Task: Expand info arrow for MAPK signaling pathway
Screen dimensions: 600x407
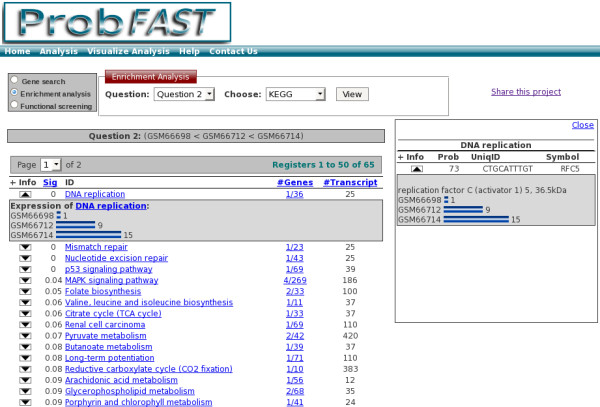Action: click(26, 280)
